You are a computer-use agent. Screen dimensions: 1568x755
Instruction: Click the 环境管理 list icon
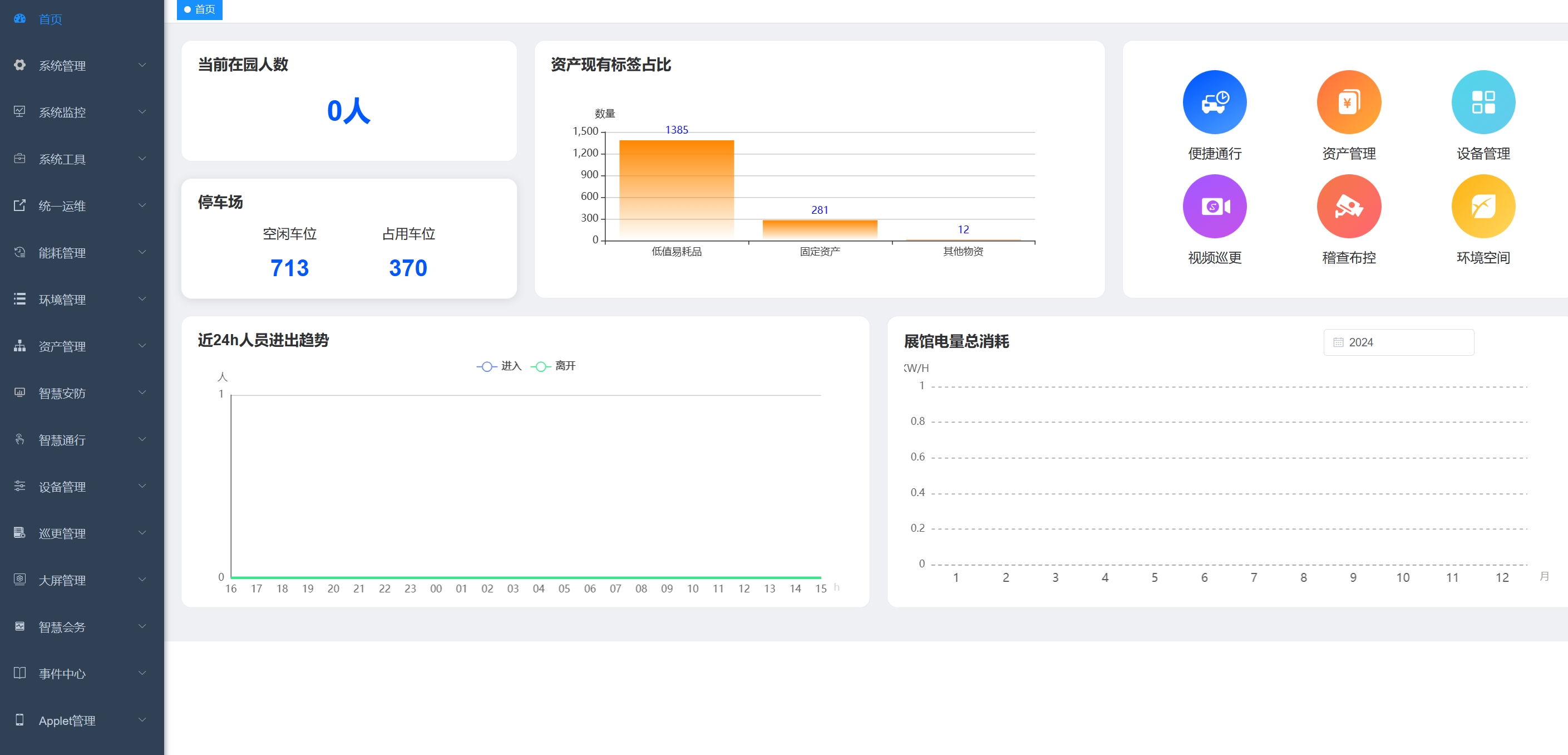pos(19,299)
